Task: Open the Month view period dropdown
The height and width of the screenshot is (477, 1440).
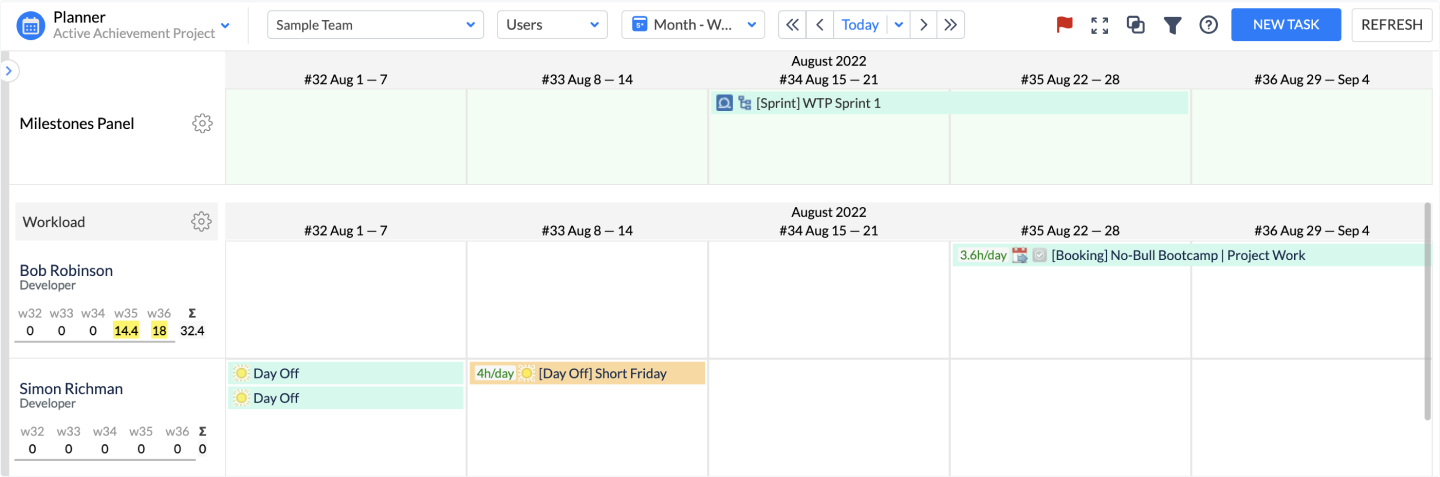Action: click(693, 25)
